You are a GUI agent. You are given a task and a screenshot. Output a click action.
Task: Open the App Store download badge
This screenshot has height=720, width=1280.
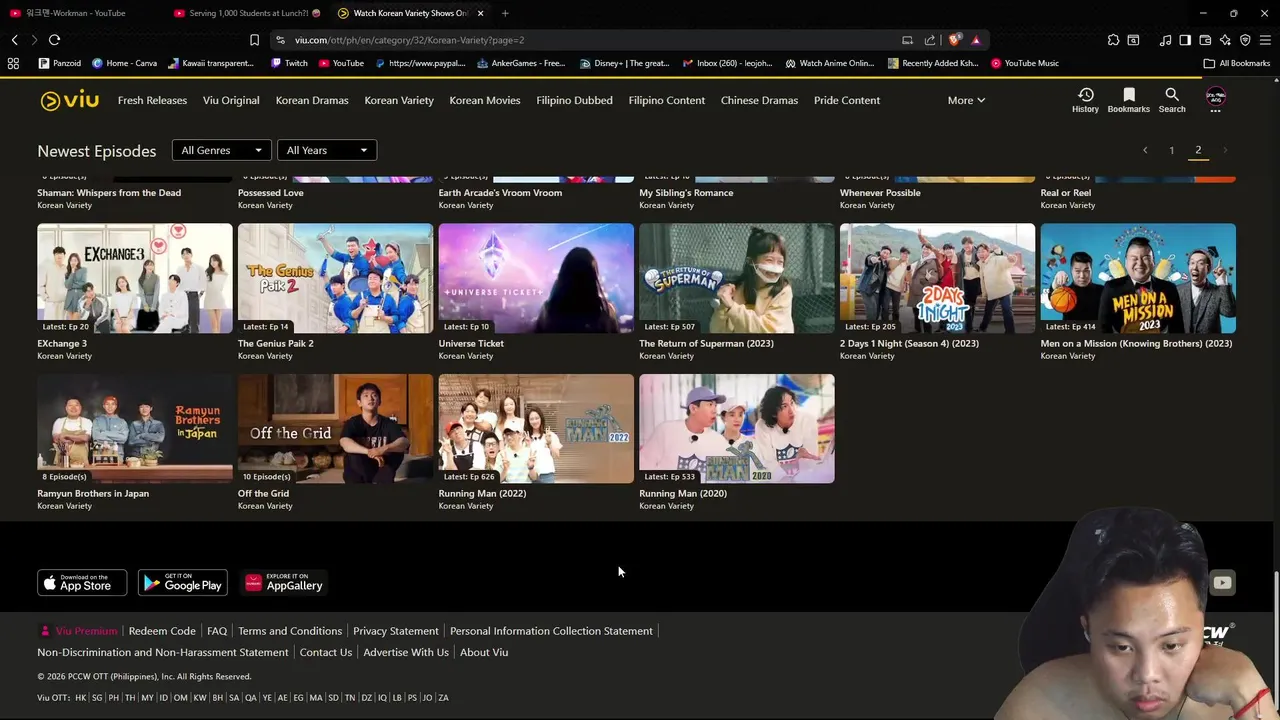(x=82, y=582)
